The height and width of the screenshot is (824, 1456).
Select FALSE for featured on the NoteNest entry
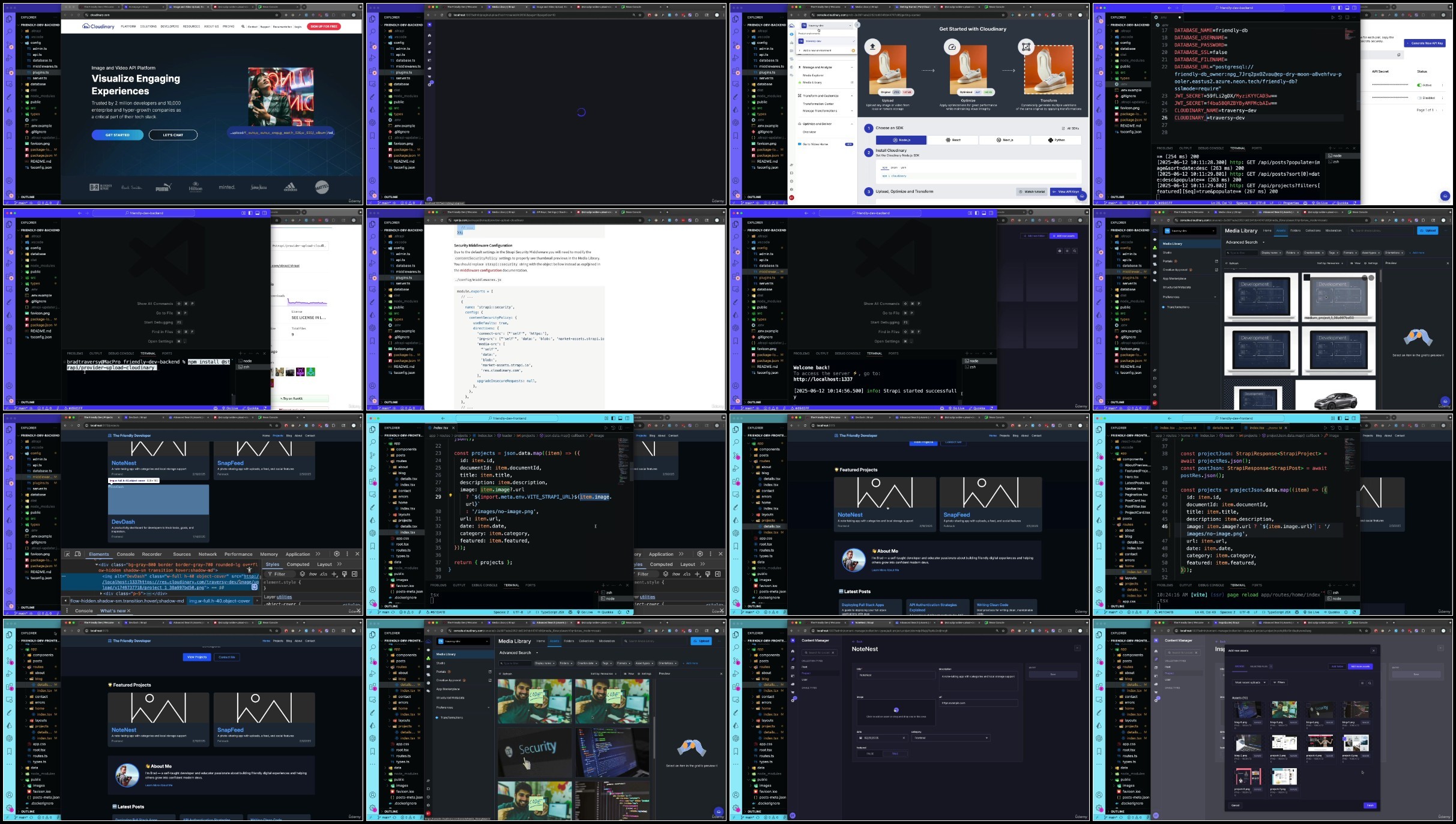click(x=869, y=754)
